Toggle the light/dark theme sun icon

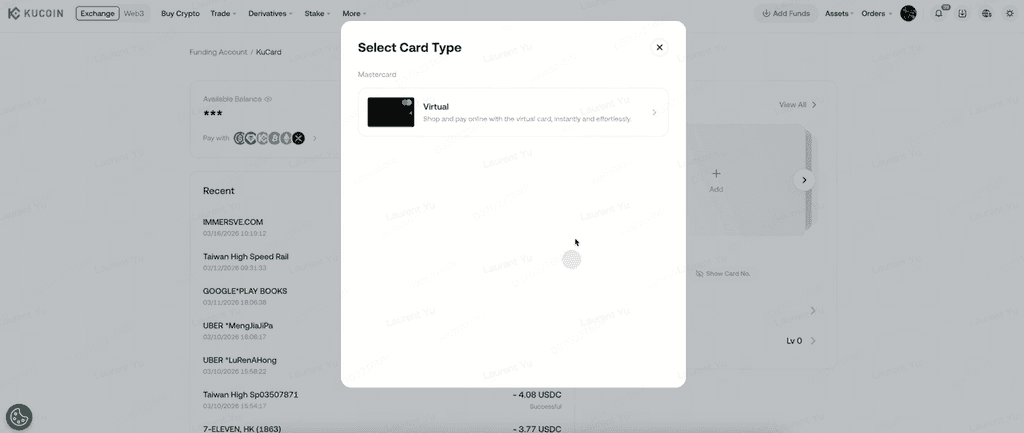1010,13
